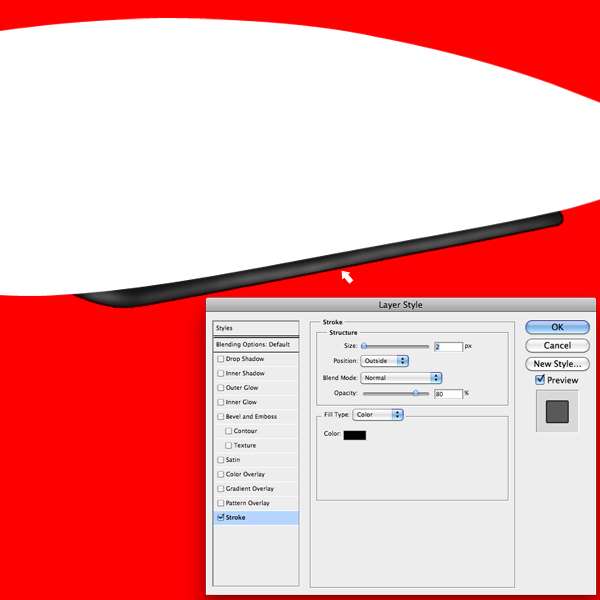Click the Cancel button
This screenshot has height=600, width=600.
coord(557,345)
